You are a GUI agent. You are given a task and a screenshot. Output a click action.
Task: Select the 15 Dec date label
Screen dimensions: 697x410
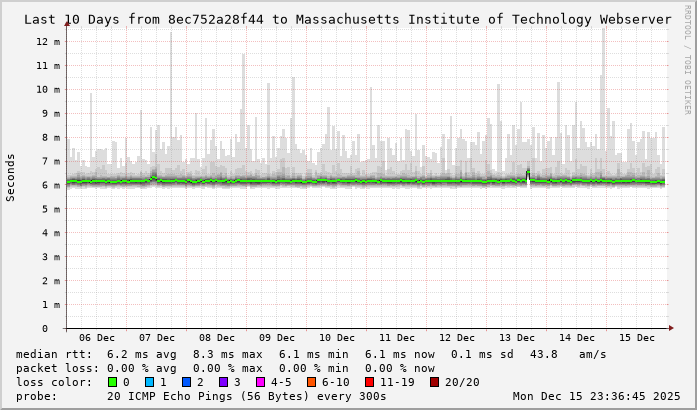(636, 338)
